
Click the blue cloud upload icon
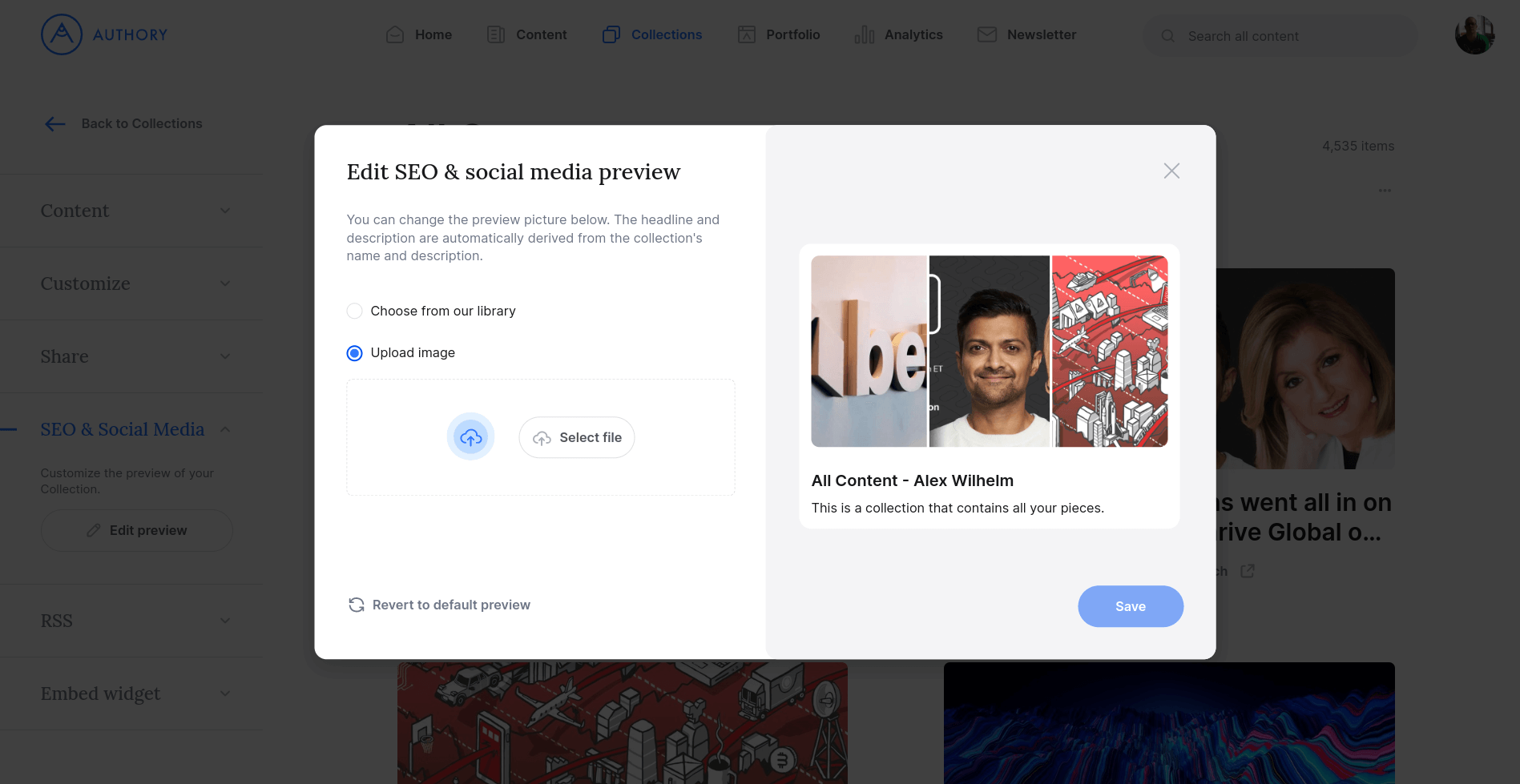pos(470,437)
